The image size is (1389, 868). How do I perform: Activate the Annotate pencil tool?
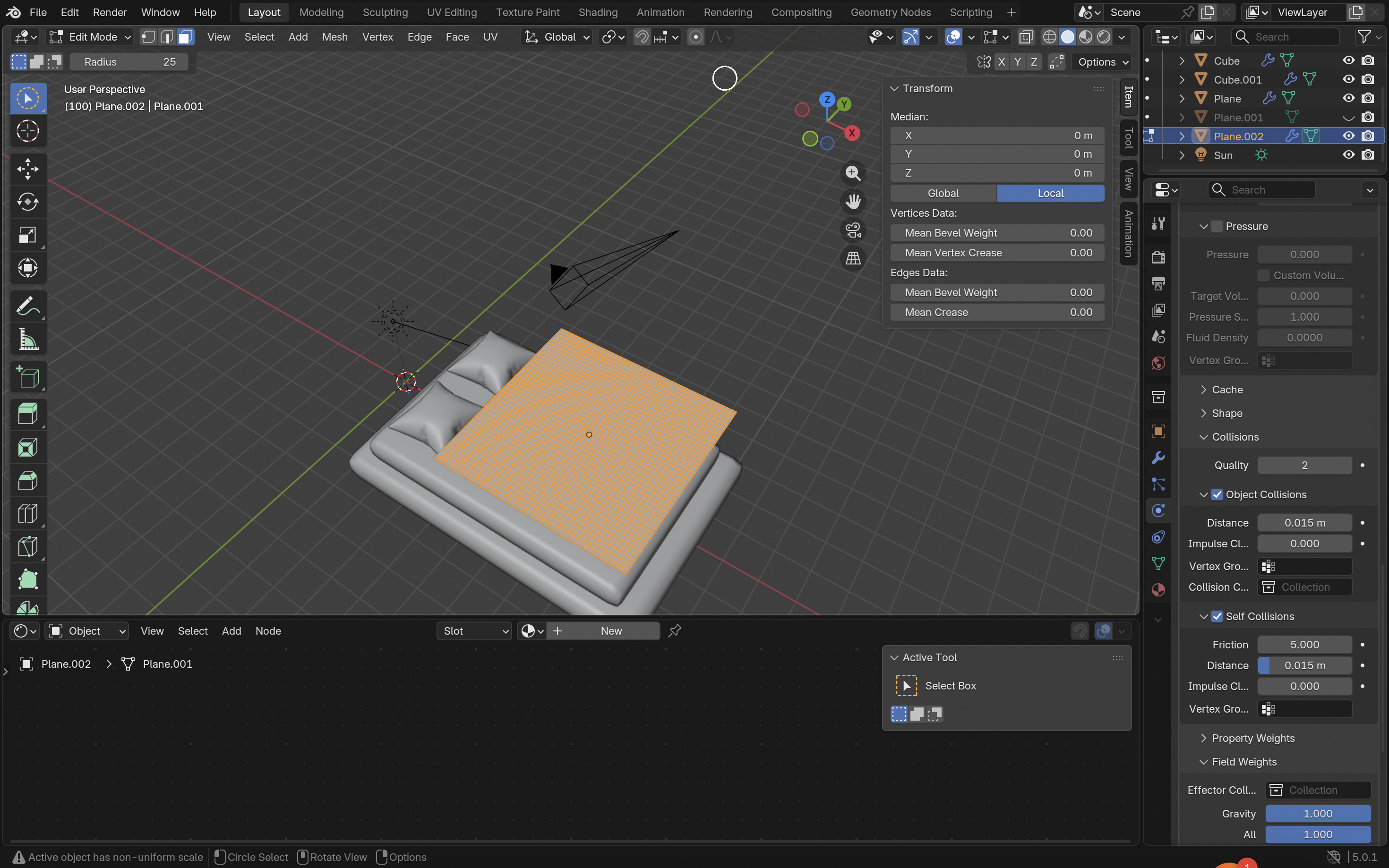tap(27, 306)
